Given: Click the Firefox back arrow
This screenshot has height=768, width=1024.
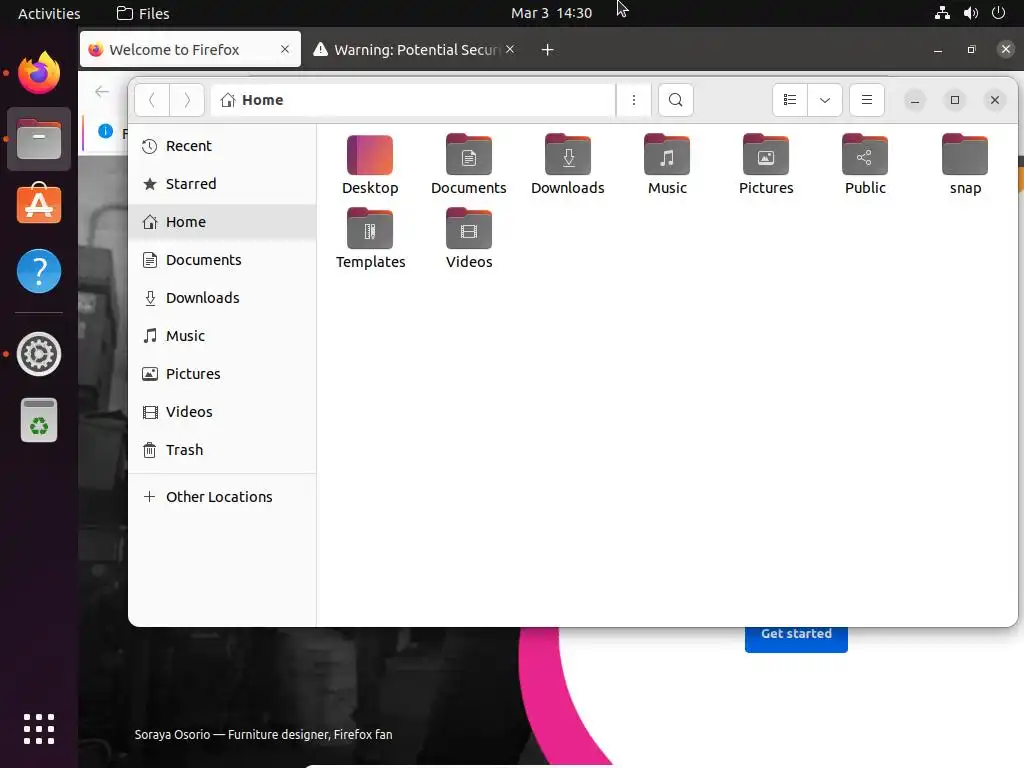Looking at the screenshot, I should point(102,91).
